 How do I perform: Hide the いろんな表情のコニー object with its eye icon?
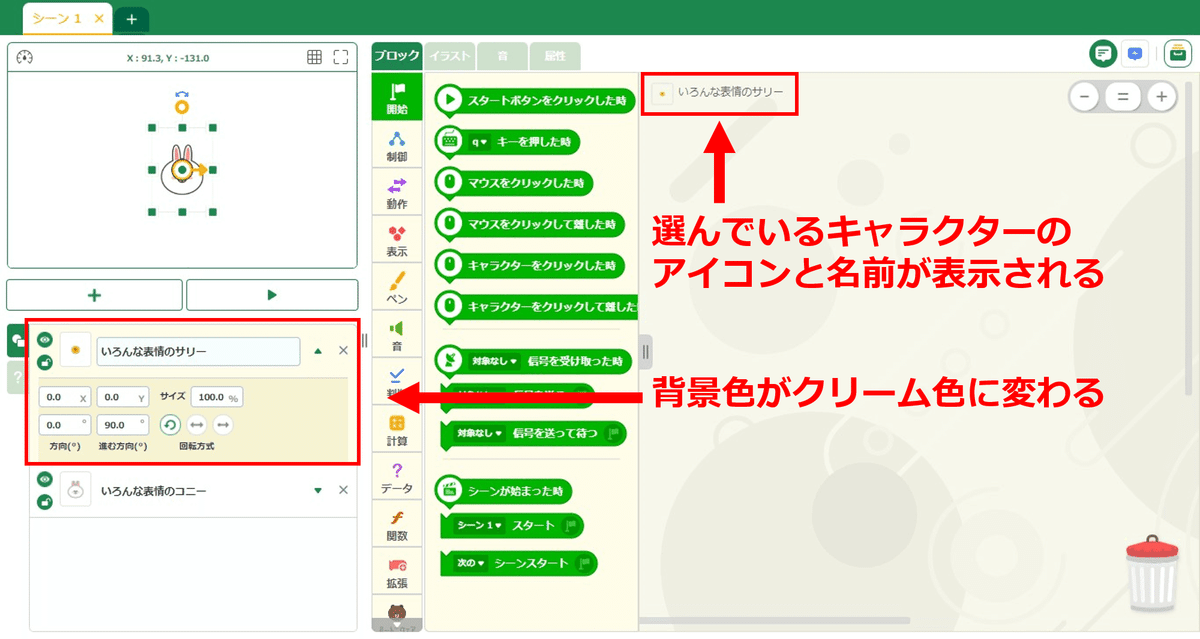pos(45,479)
